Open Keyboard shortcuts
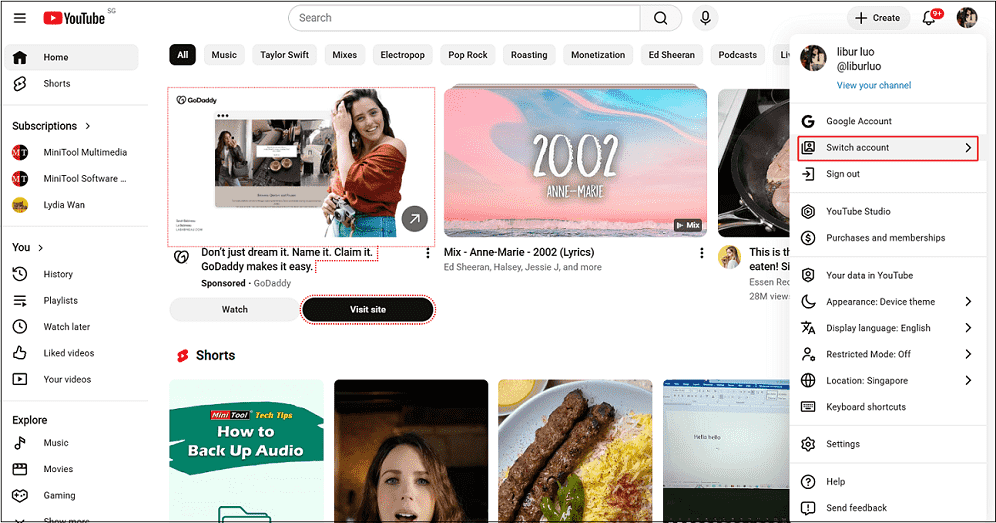 (888, 407)
